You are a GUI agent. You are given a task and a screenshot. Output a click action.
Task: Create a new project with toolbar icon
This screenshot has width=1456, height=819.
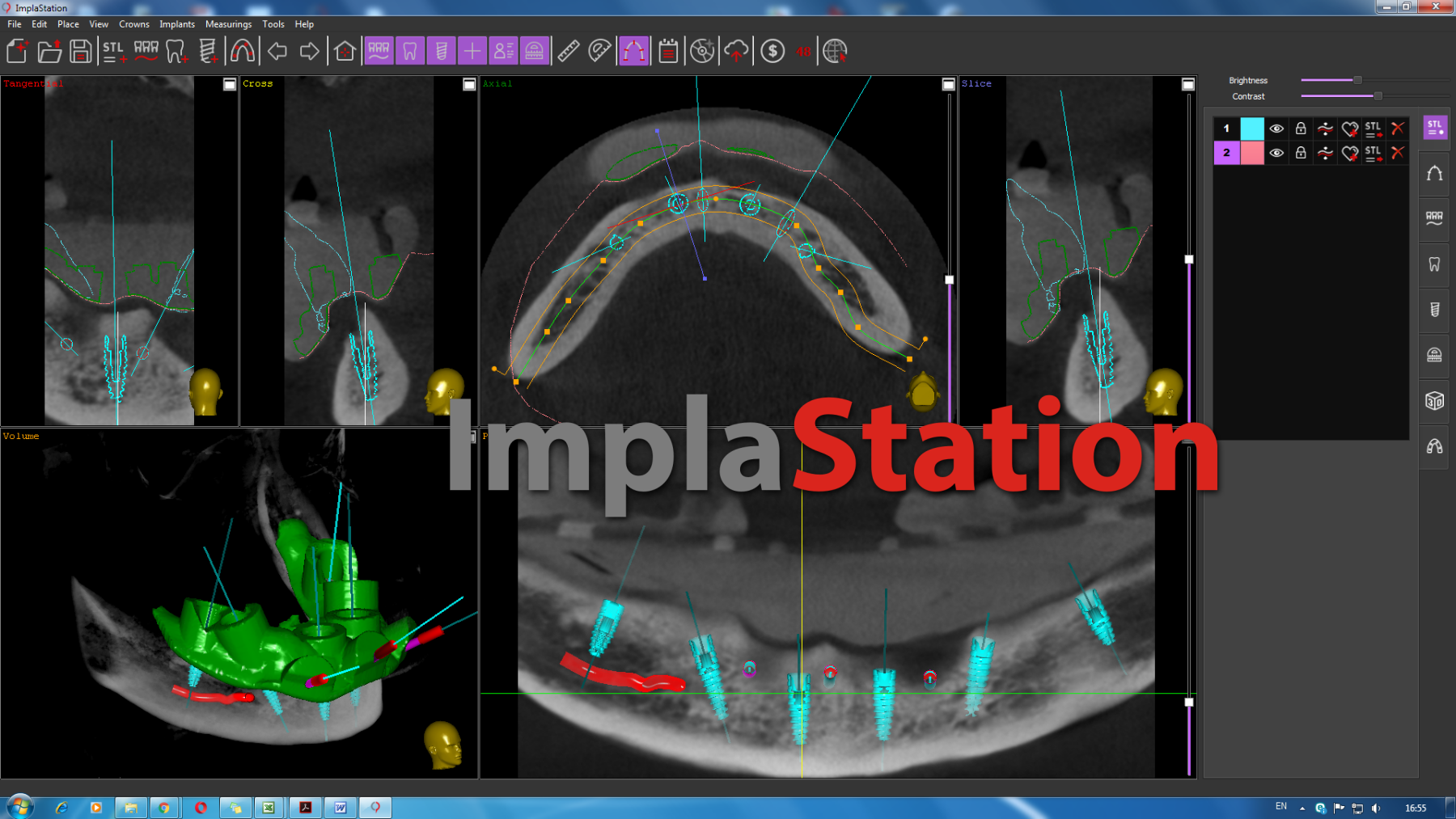(17, 51)
